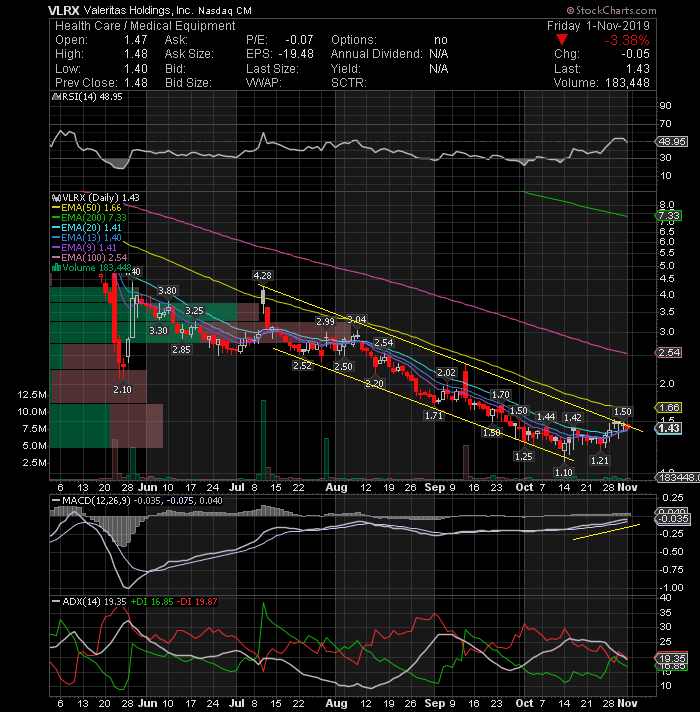Click the 3.25 price label
700x712 pixels.
coord(194,311)
